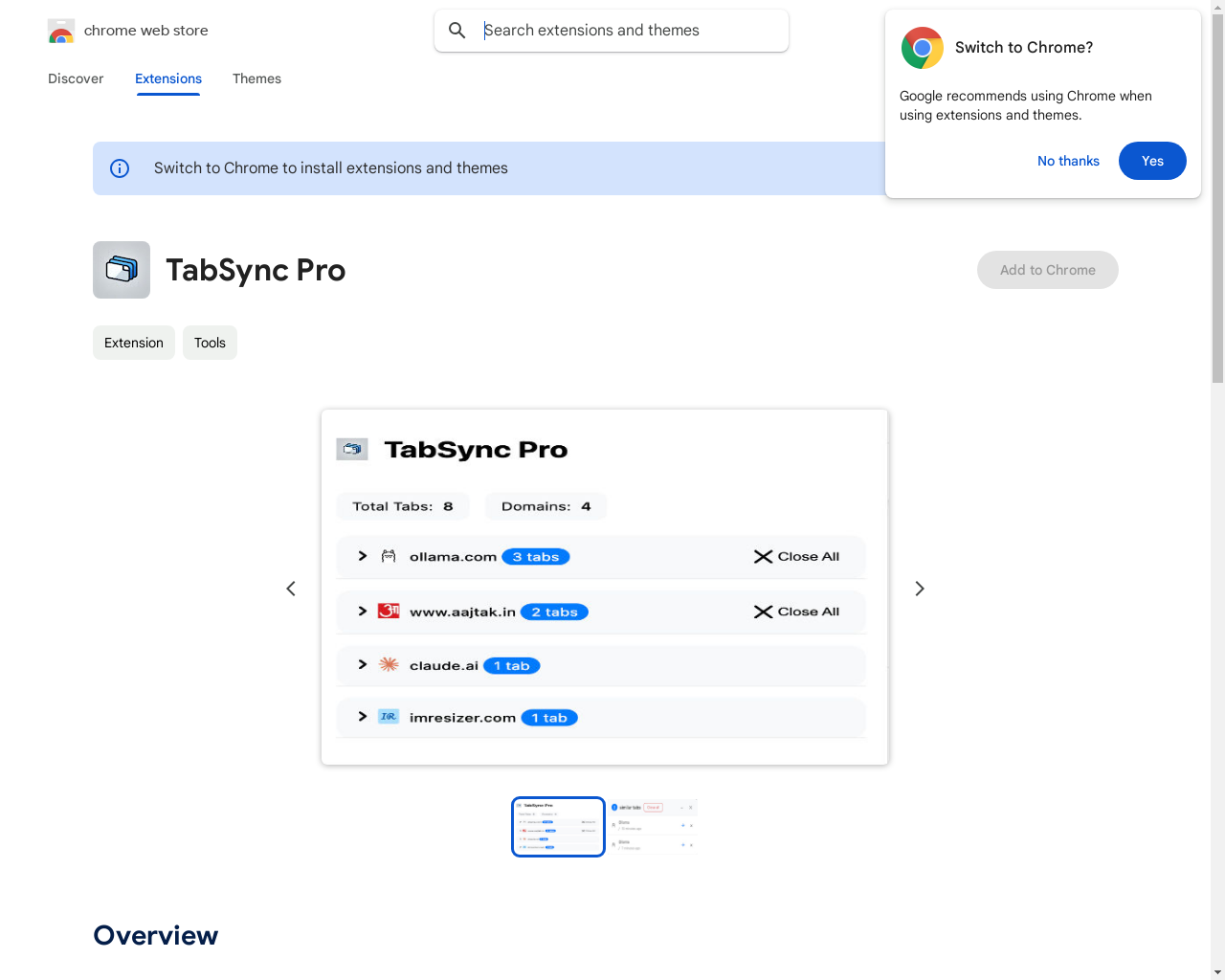Select the first screenshot thumbnail
The height and width of the screenshot is (980, 1225).
coord(558,827)
